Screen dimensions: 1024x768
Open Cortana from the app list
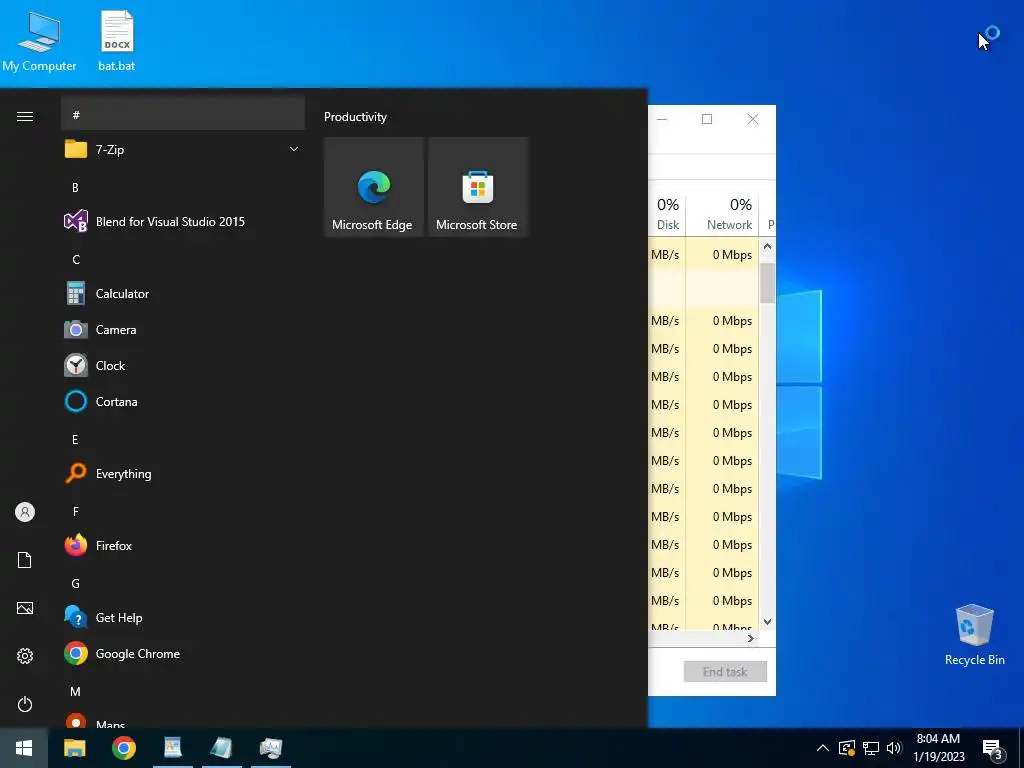tap(183, 402)
